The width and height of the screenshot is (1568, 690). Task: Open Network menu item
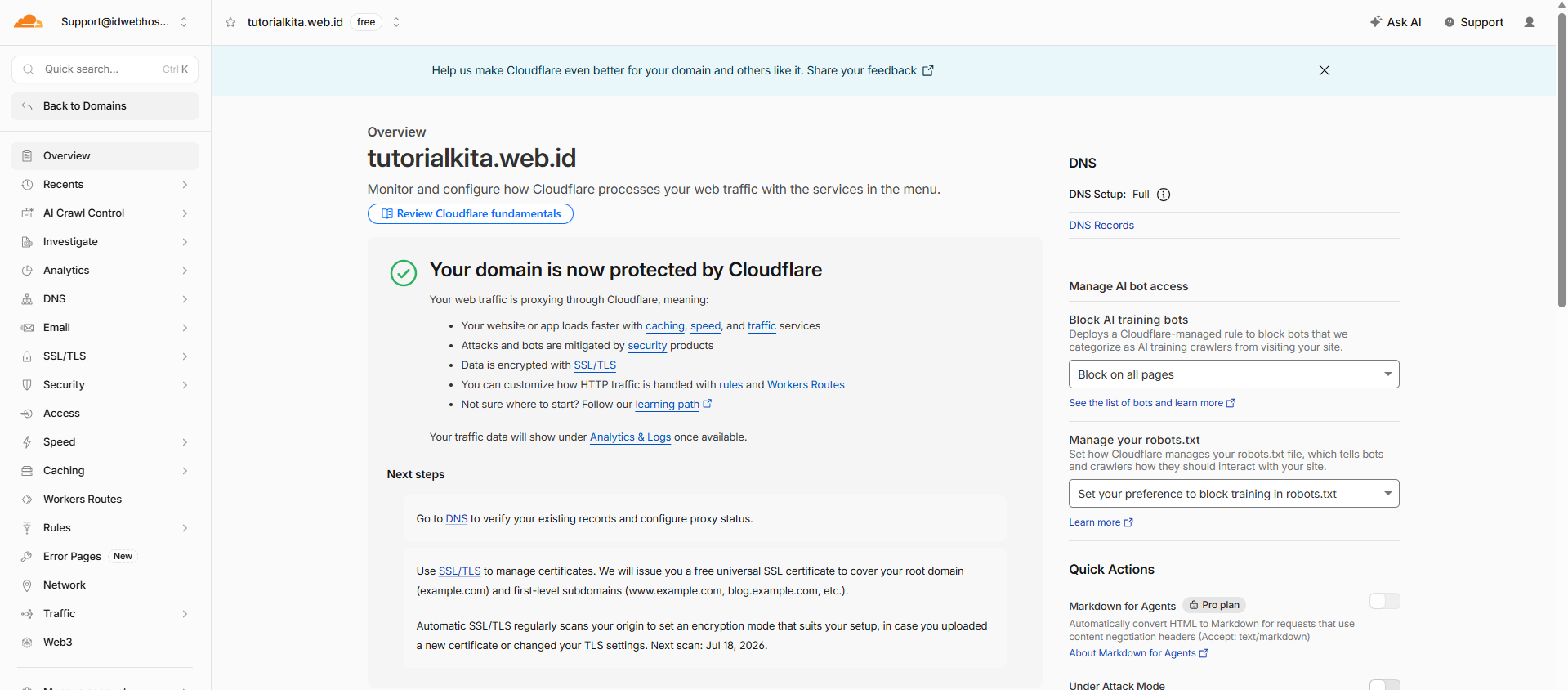tap(105, 585)
